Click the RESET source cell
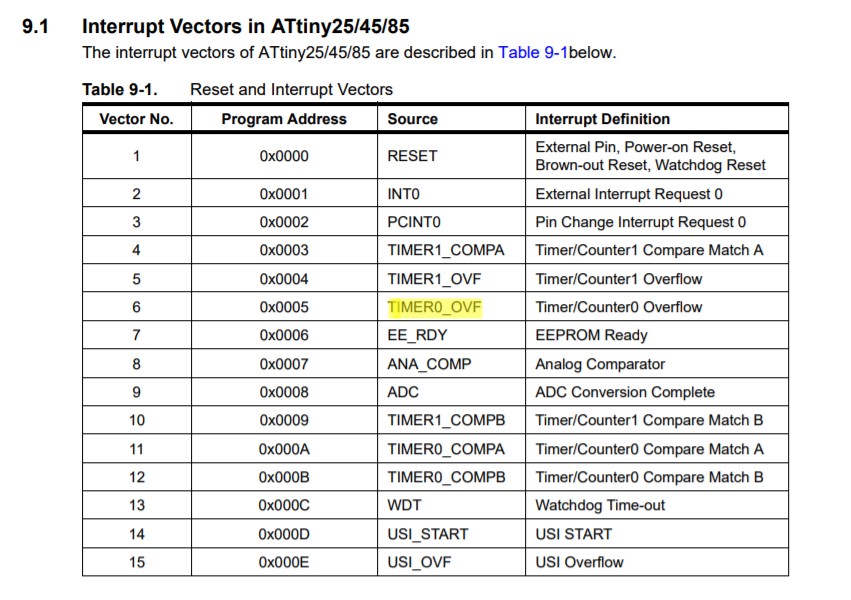Viewport: 851px width, 600px height. [412, 156]
